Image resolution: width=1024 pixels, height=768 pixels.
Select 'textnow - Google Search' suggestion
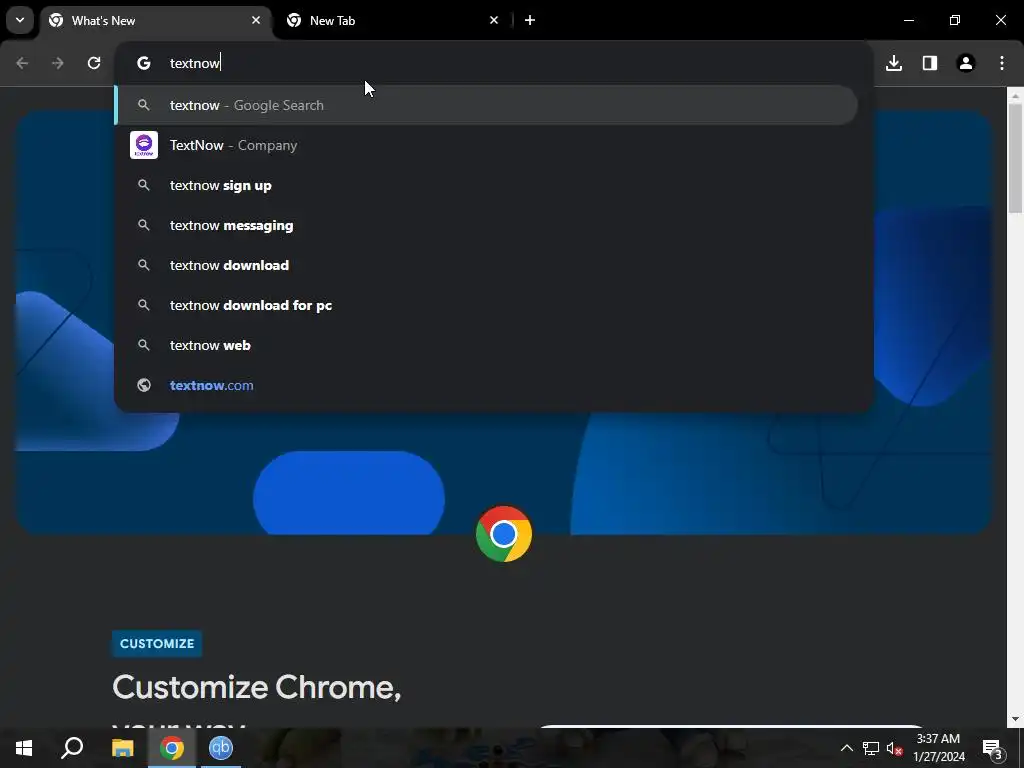486,105
